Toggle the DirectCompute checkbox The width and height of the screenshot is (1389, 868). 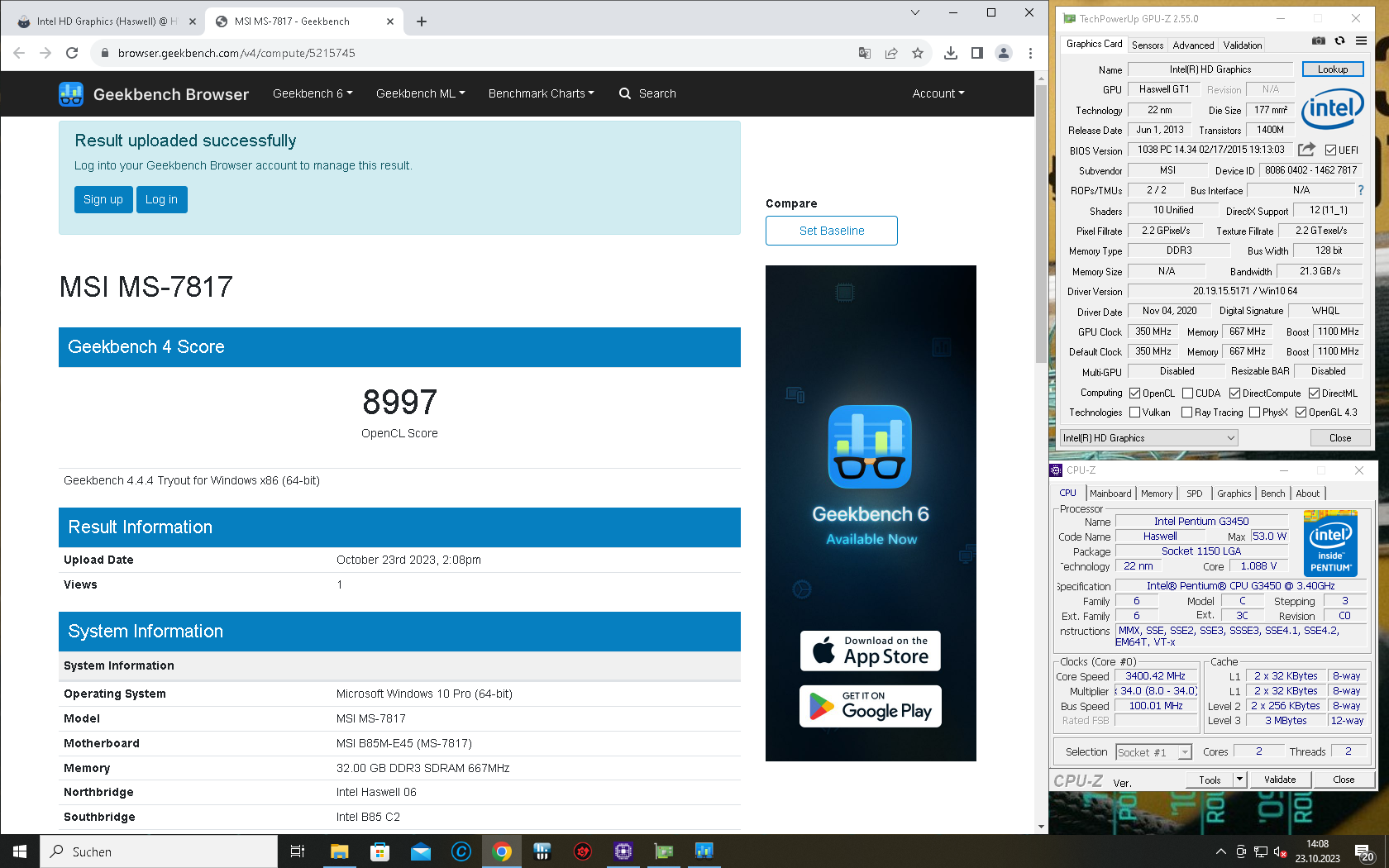[1234, 393]
